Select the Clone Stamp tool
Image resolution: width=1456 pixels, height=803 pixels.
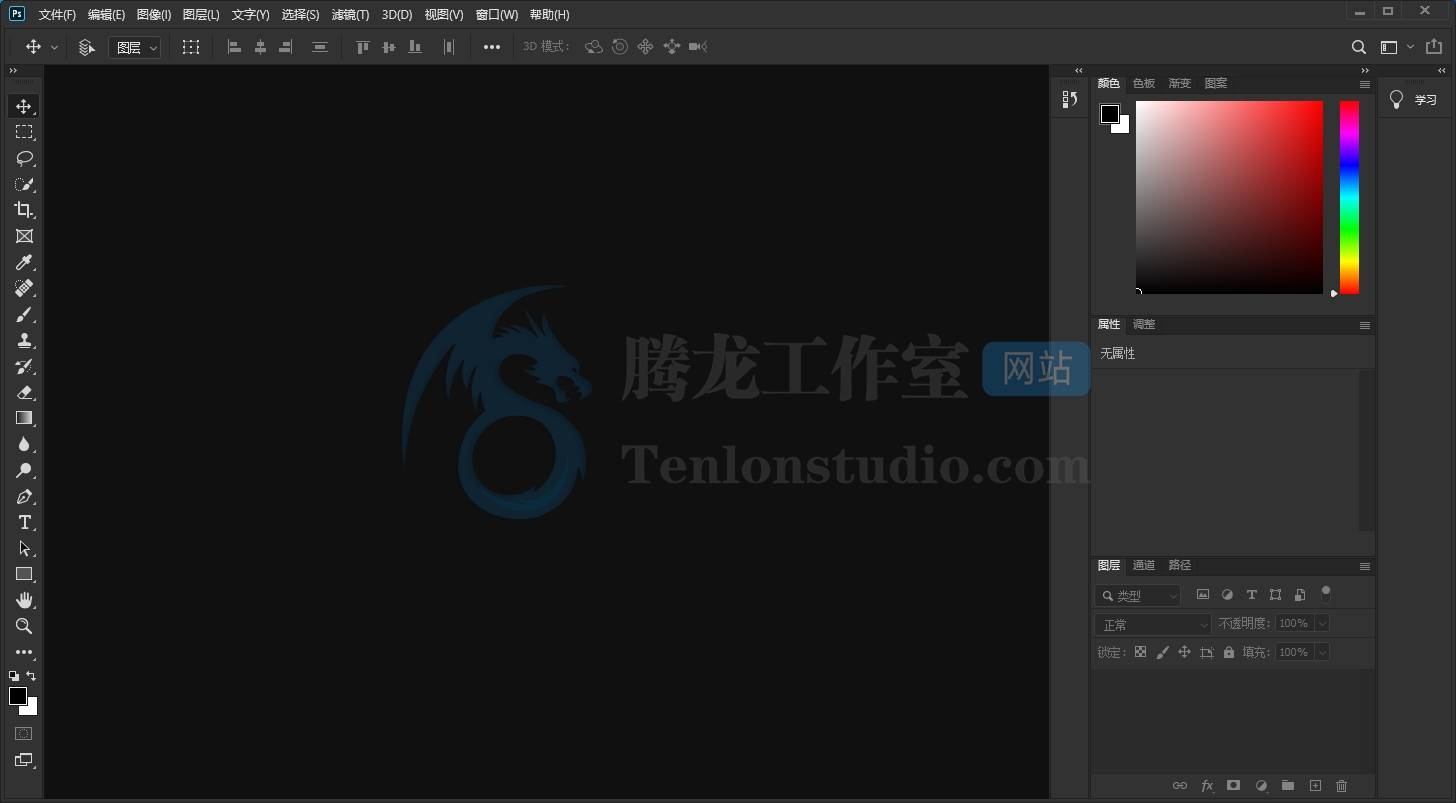pyautogui.click(x=24, y=340)
